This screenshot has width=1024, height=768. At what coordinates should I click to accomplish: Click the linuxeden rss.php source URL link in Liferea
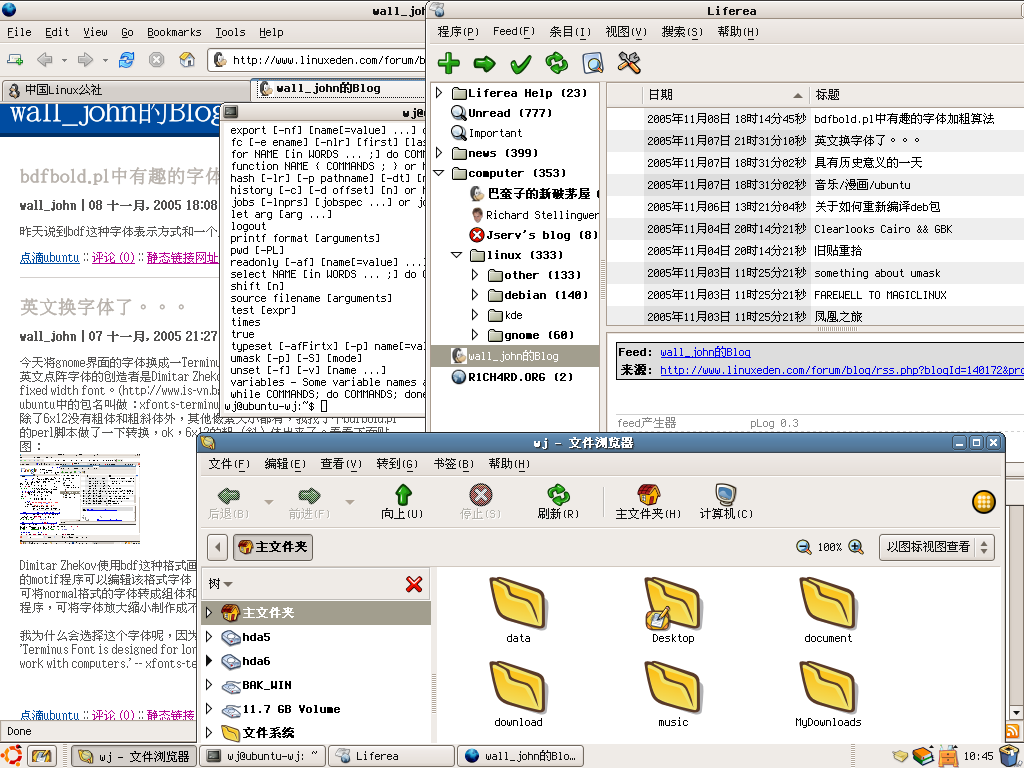coord(842,370)
